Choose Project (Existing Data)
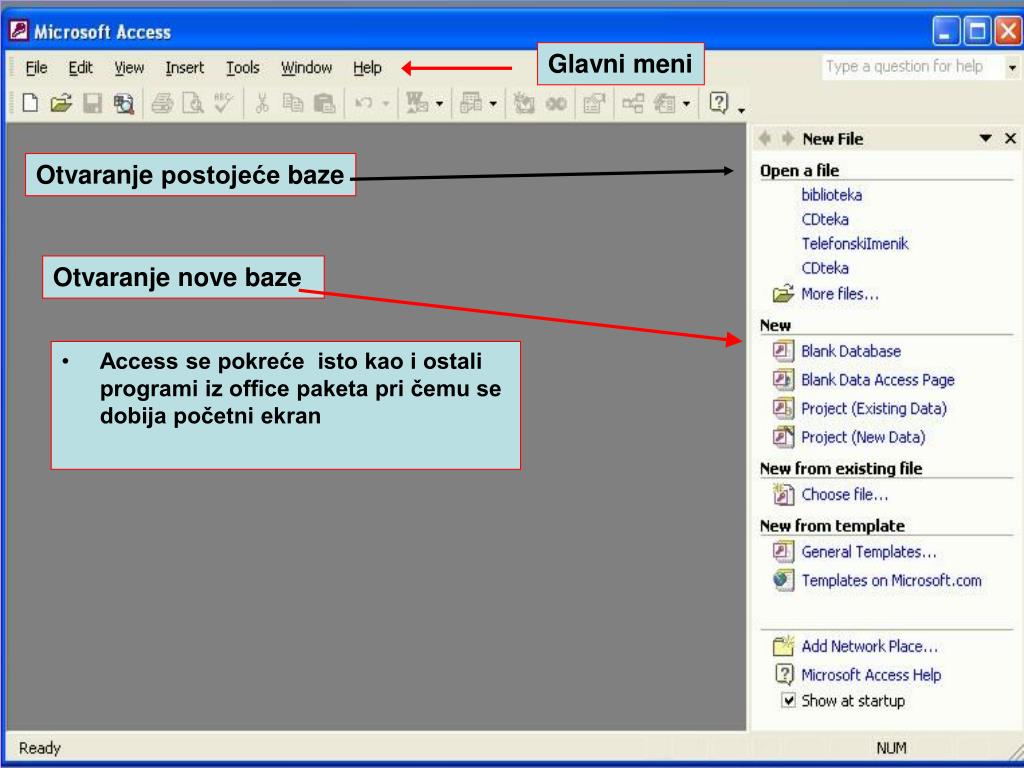This screenshot has width=1024, height=768. coord(874,409)
